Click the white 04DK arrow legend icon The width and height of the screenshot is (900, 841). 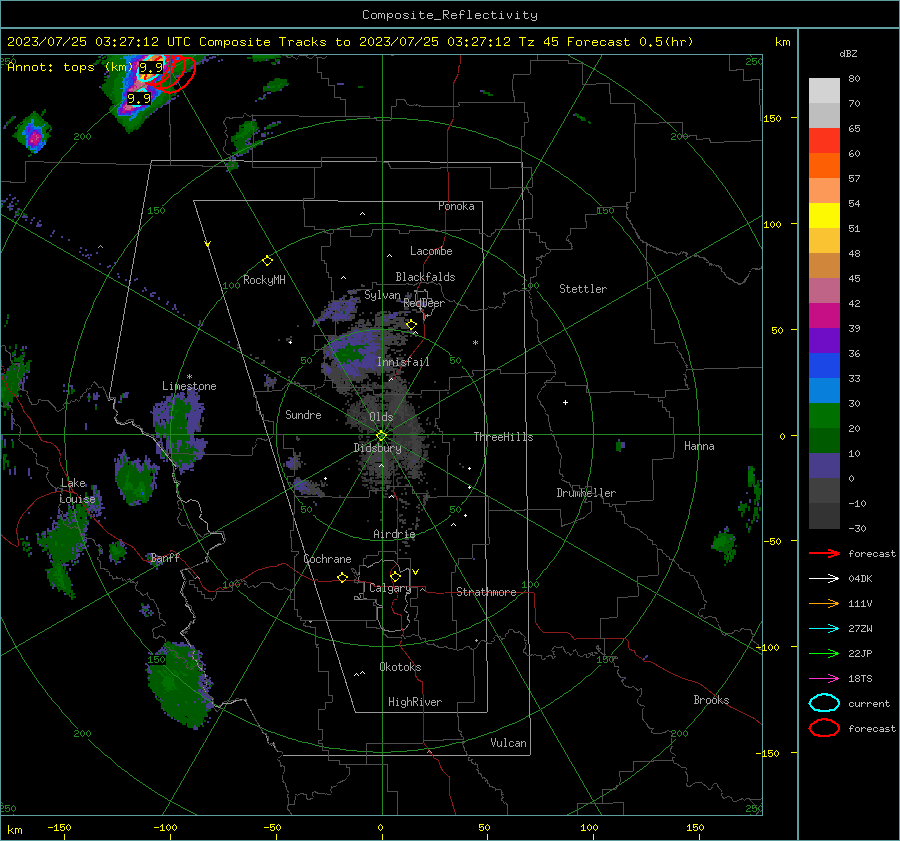coord(824,578)
